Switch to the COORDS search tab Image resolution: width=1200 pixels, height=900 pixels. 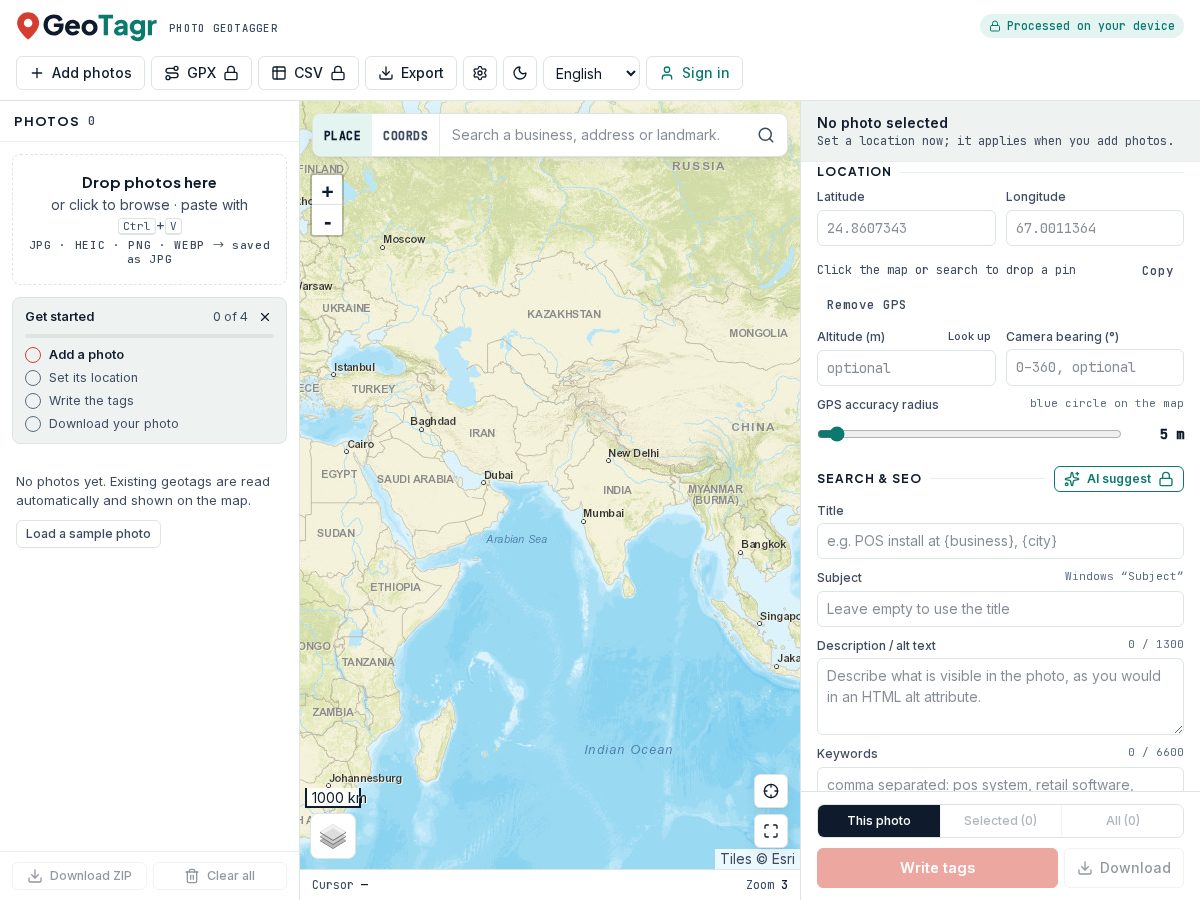click(x=405, y=135)
